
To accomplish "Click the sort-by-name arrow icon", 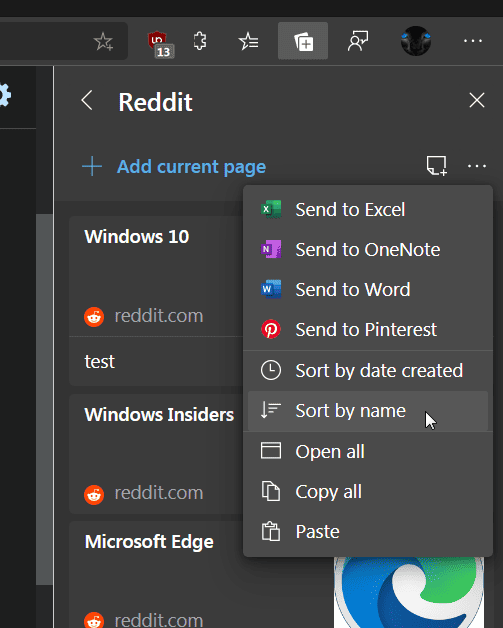I will [x=271, y=411].
